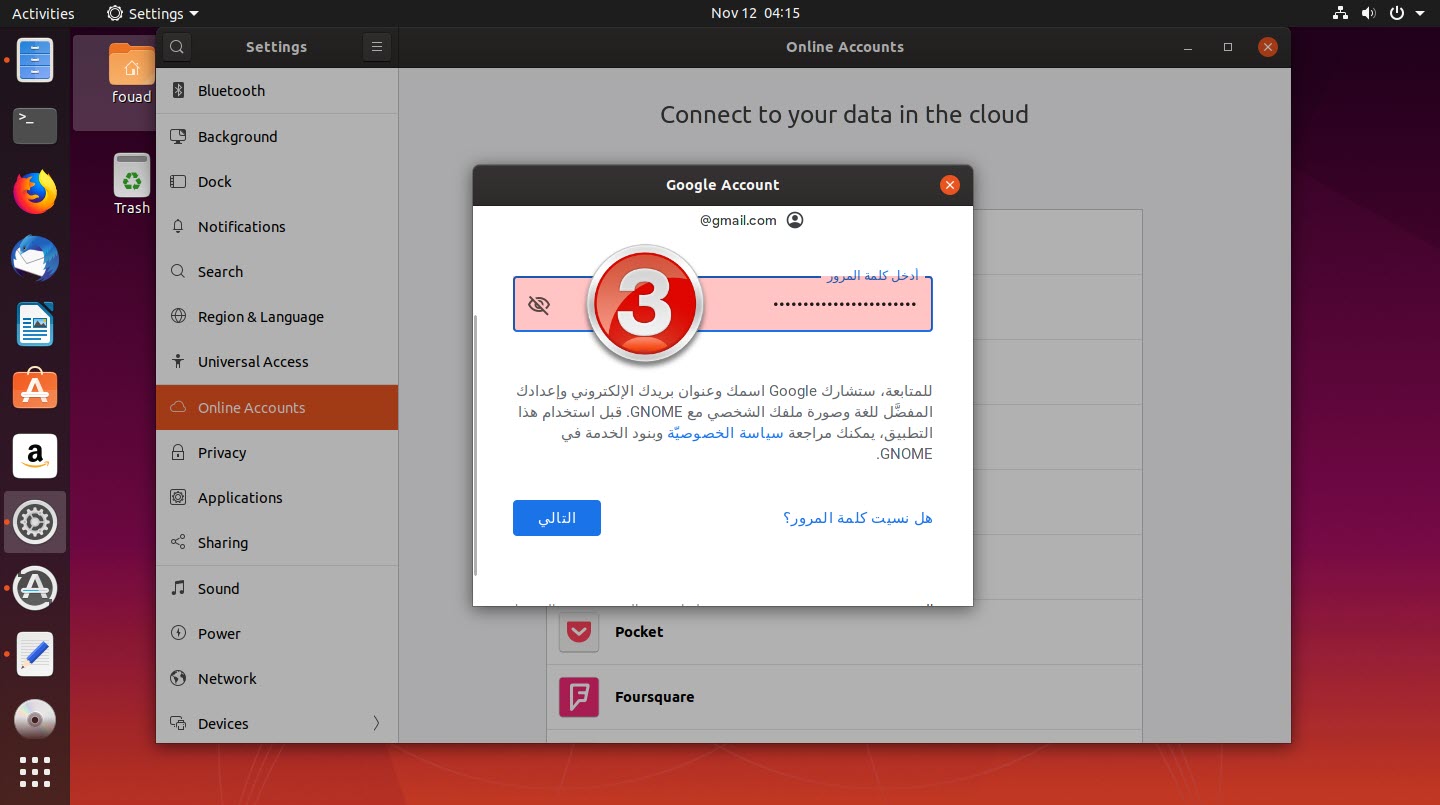1440x805 pixels.
Task: Click the Sound music note icon
Action: (178, 589)
